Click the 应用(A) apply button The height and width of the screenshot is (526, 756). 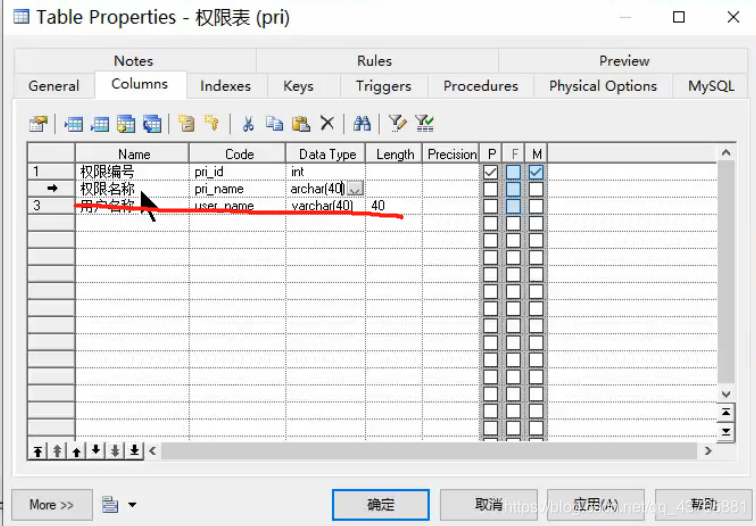click(x=596, y=505)
